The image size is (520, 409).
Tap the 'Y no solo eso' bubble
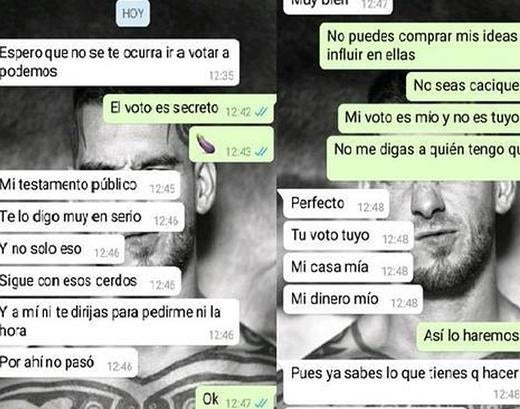pos(62,249)
